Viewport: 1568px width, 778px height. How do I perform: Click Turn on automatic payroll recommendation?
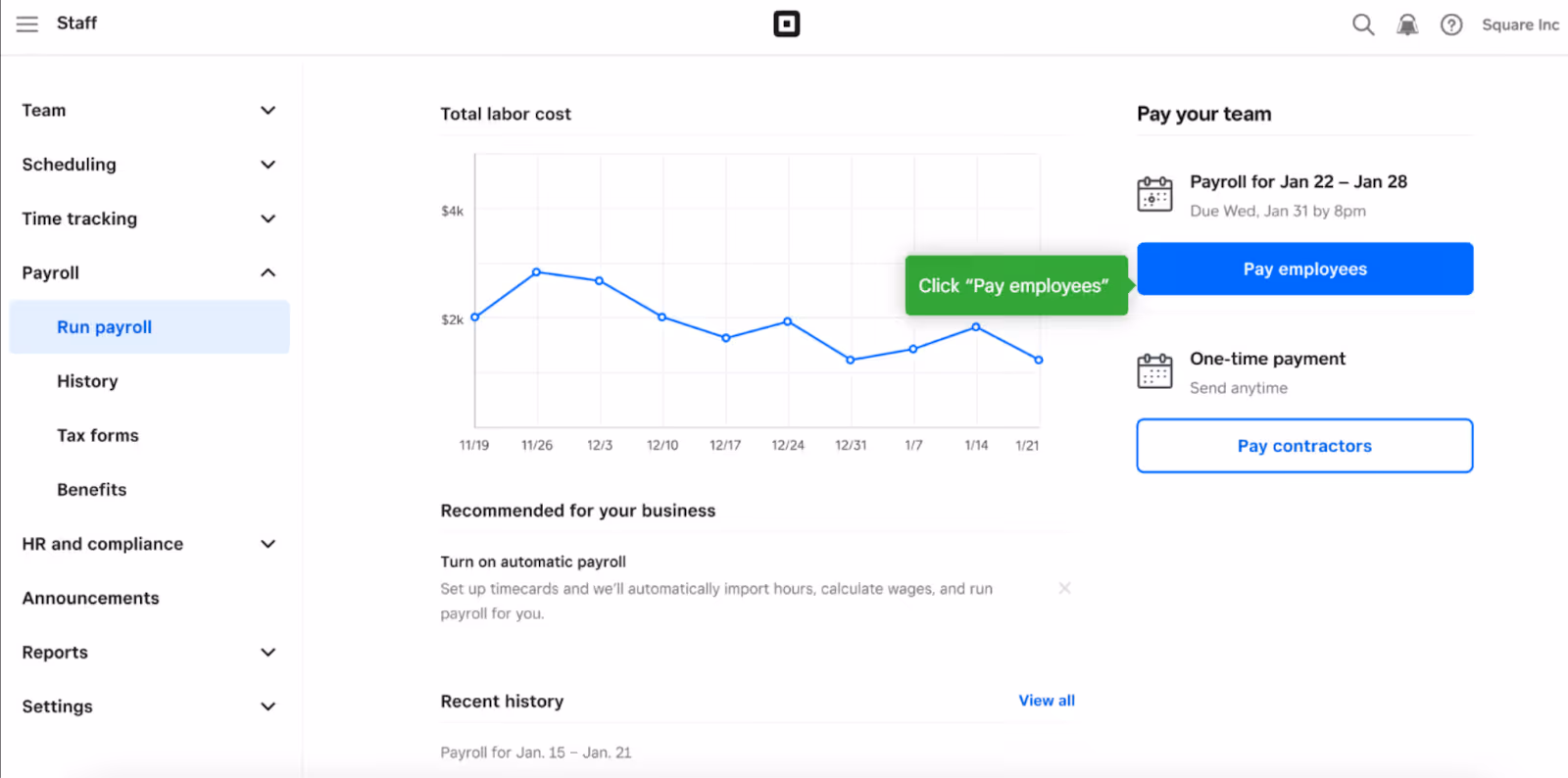coord(533,561)
